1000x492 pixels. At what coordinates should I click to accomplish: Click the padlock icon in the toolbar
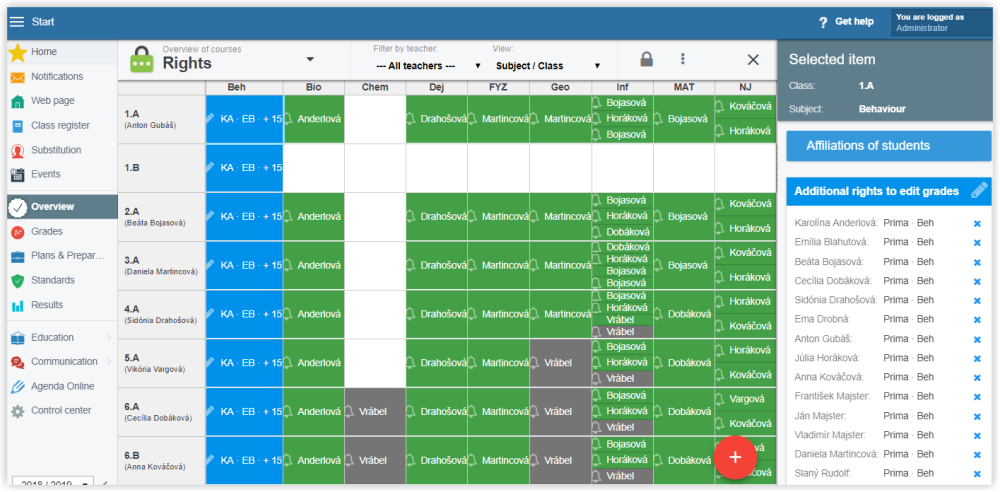click(x=646, y=59)
